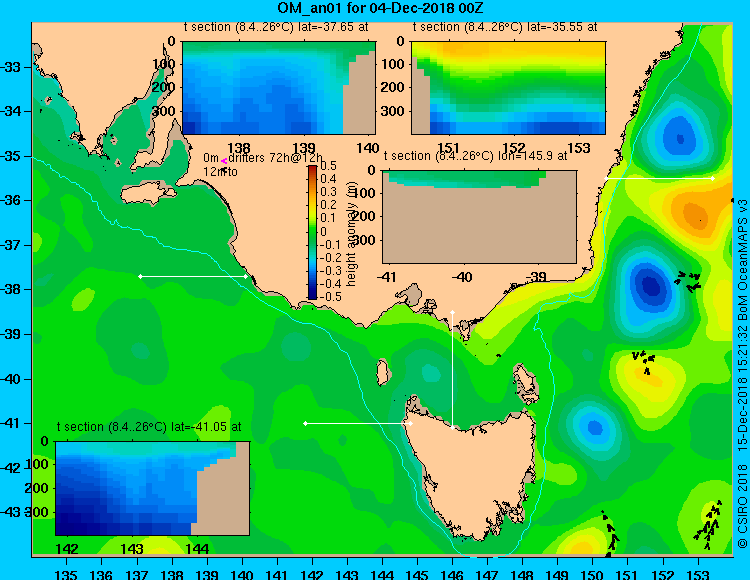The height and width of the screenshot is (580, 750).
Task: Select the white section line off the NSW coast
Action: [x=659, y=178]
